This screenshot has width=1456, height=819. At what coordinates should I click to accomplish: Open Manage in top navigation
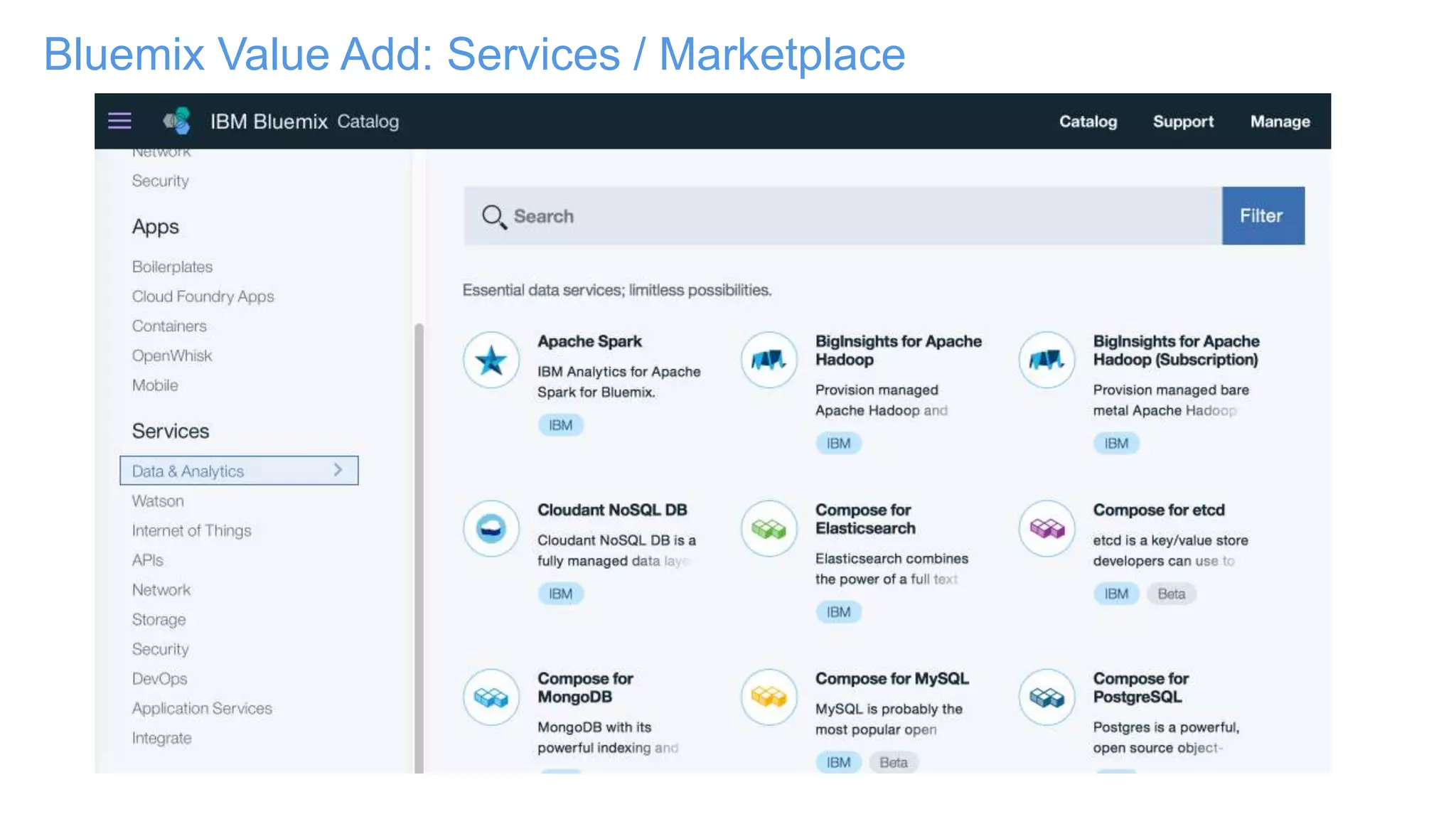coord(1280,122)
